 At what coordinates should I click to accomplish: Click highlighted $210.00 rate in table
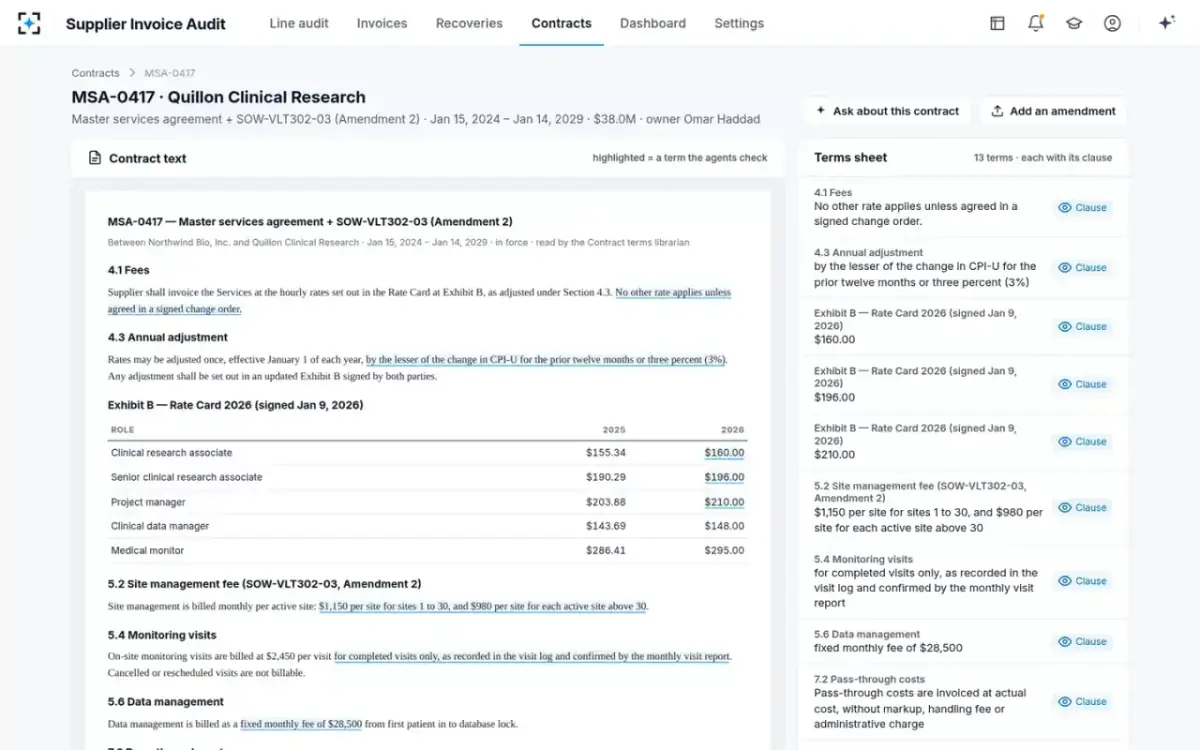[724, 502]
